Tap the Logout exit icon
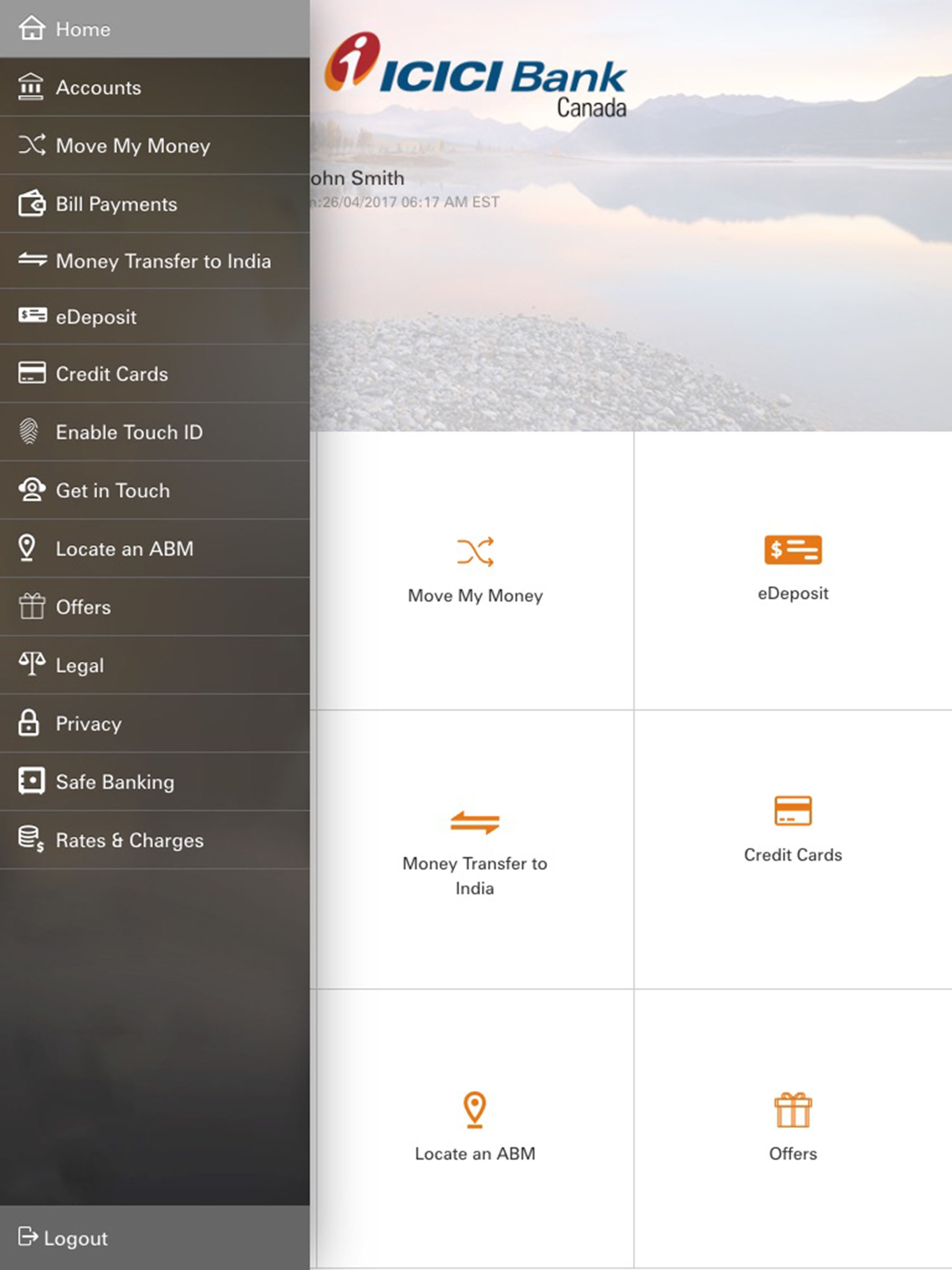 coord(27,1237)
